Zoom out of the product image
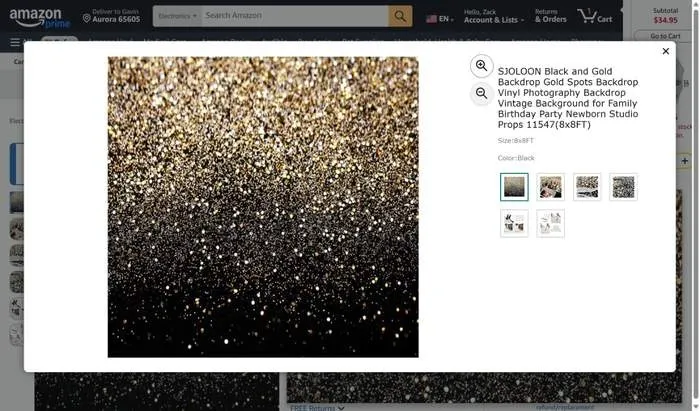700x411 pixels. 481,93
